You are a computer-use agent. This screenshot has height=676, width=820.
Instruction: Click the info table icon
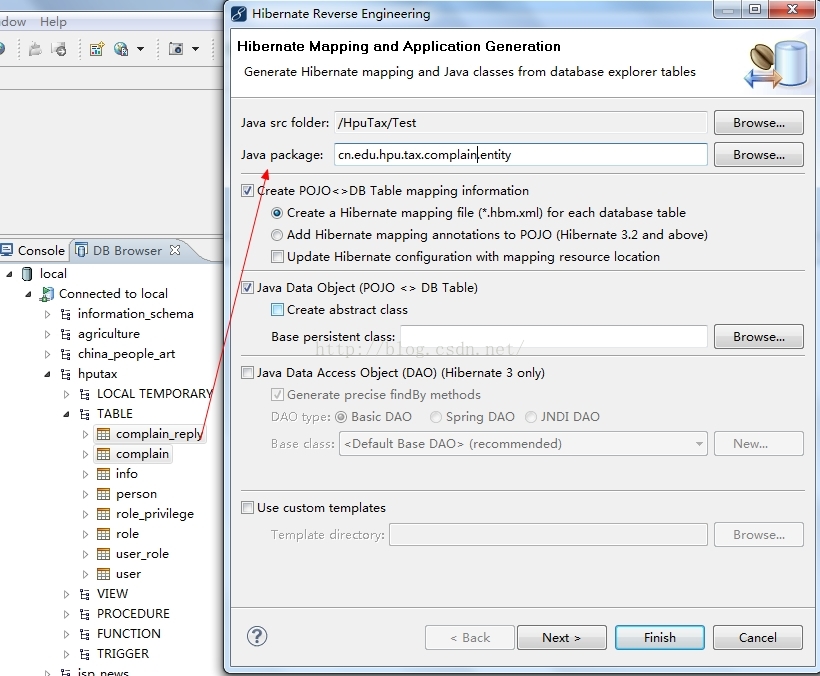click(x=104, y=474)
